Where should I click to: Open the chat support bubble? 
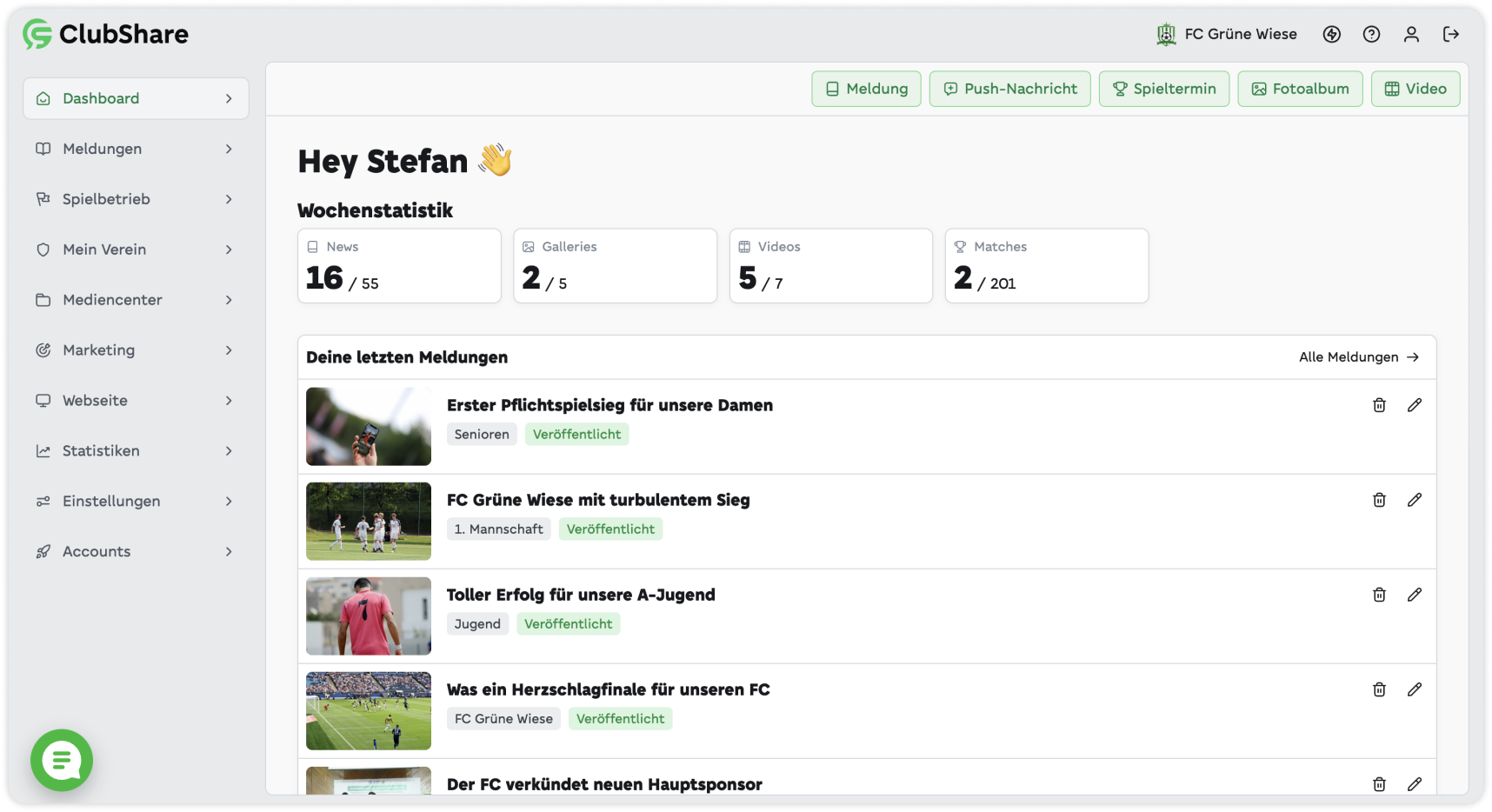click(62, 761)
